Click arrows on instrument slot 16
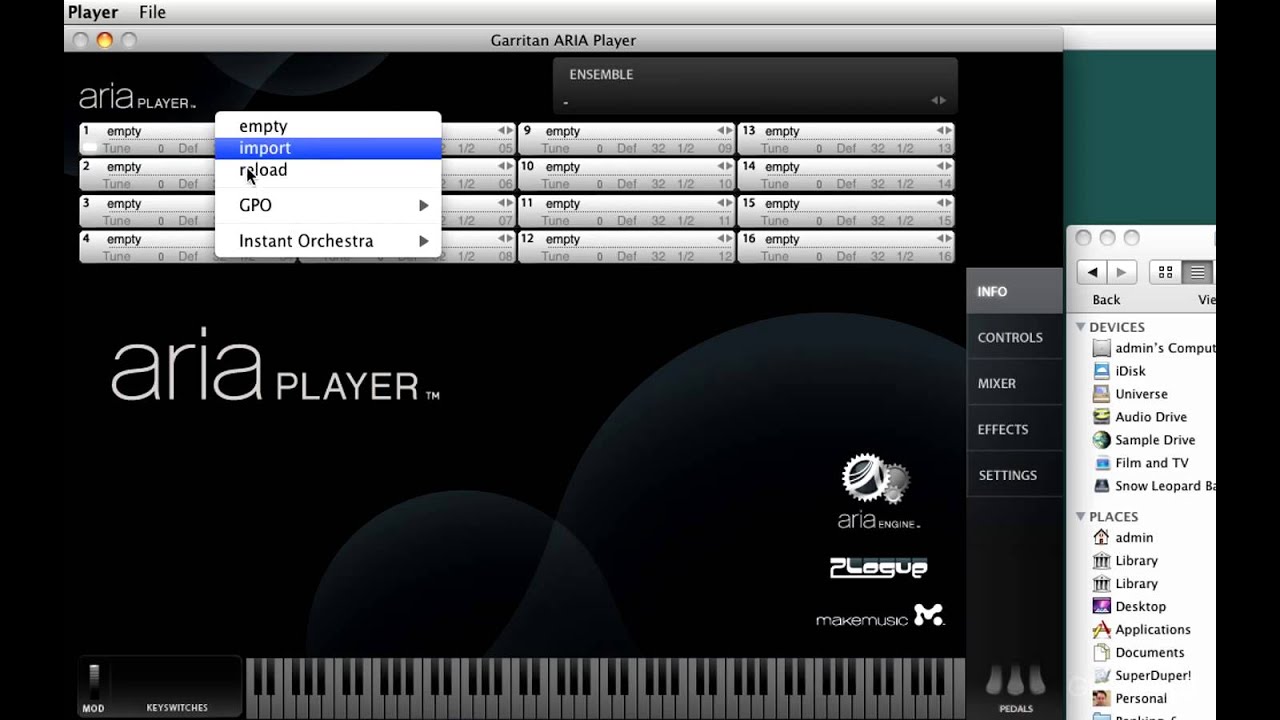Viewport: 1280px width, 720px height. [x=943, y=239]
